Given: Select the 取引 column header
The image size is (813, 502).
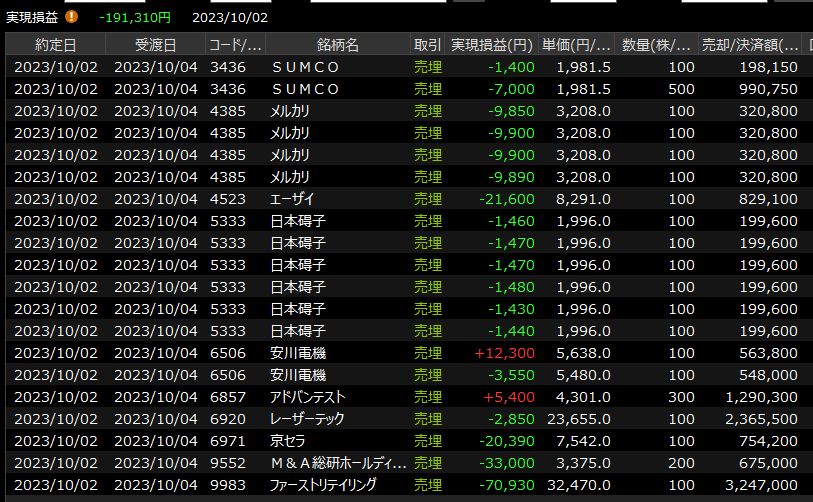Looking at the screenshot, I should [x=427, y=45].
